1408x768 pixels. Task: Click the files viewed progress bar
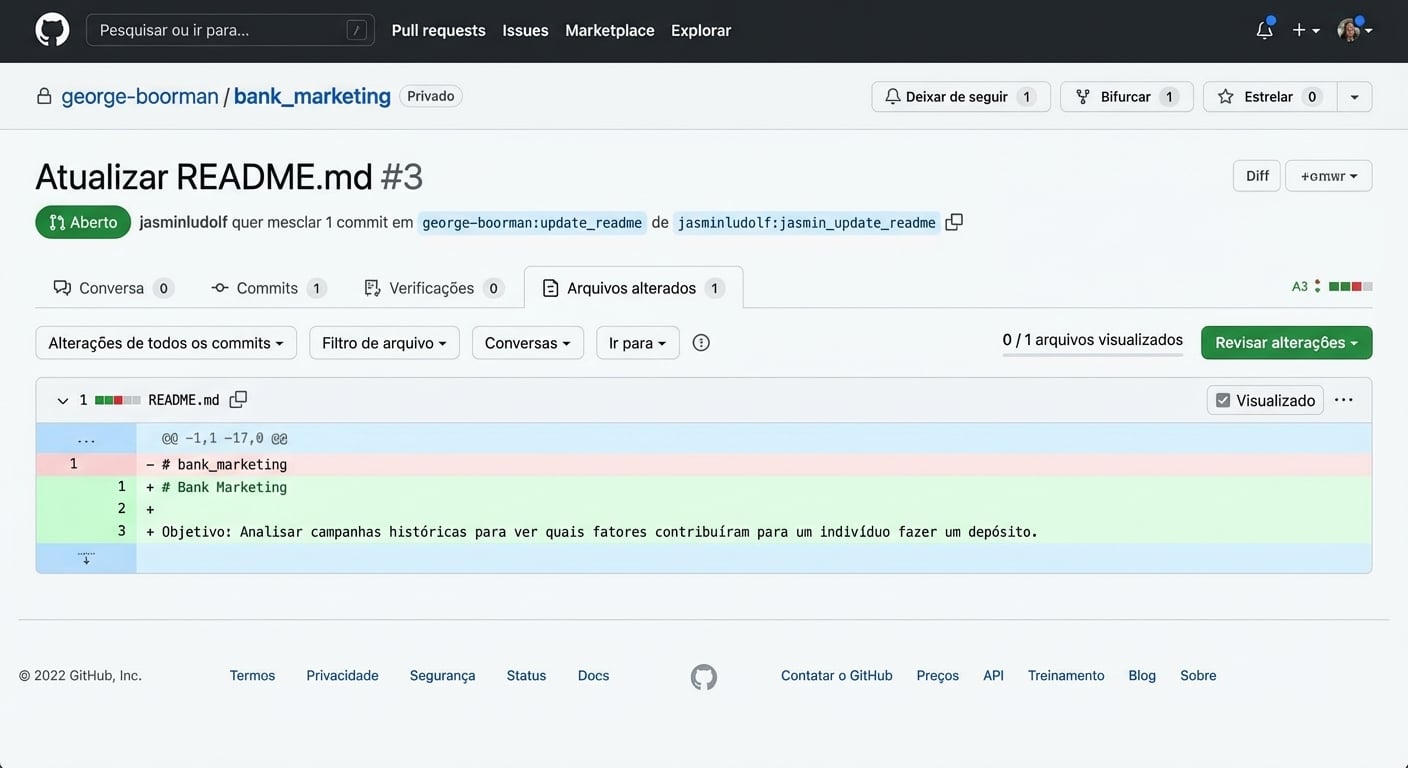[1093, 354]
